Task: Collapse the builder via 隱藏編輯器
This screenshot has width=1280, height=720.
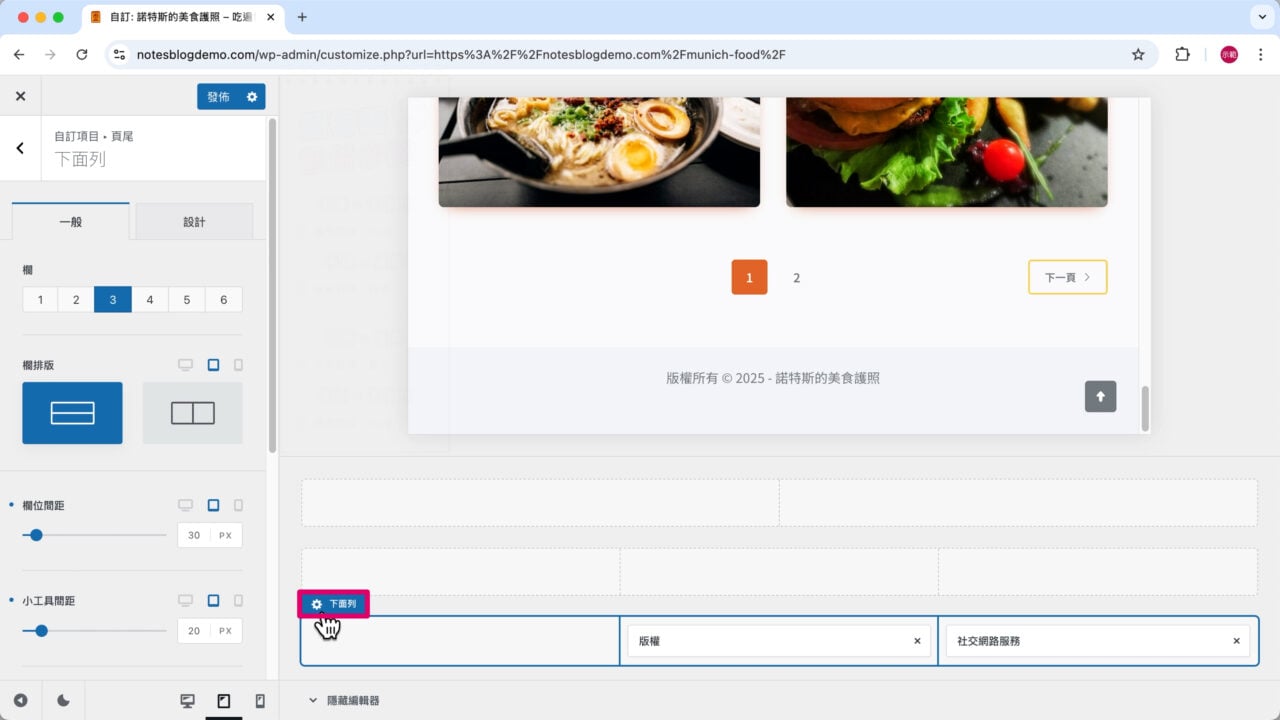Action: click(343, 701)
